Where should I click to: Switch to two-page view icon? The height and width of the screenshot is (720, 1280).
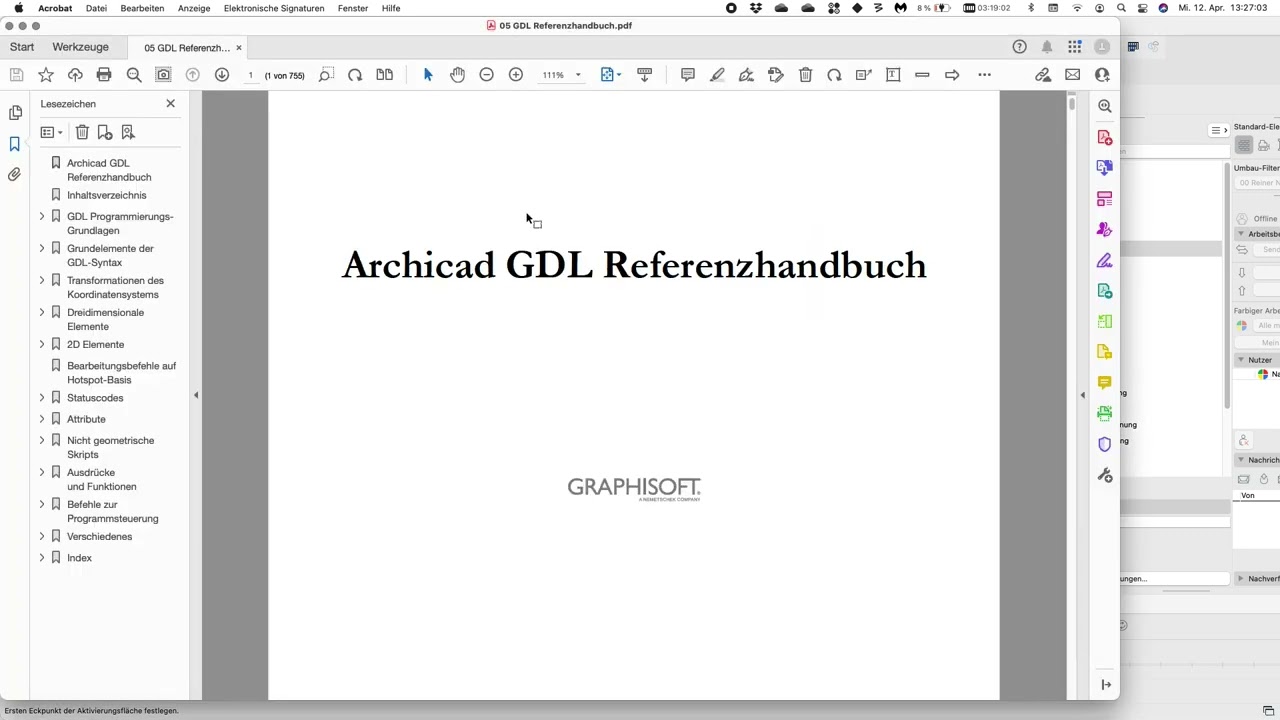pos(384,75)
